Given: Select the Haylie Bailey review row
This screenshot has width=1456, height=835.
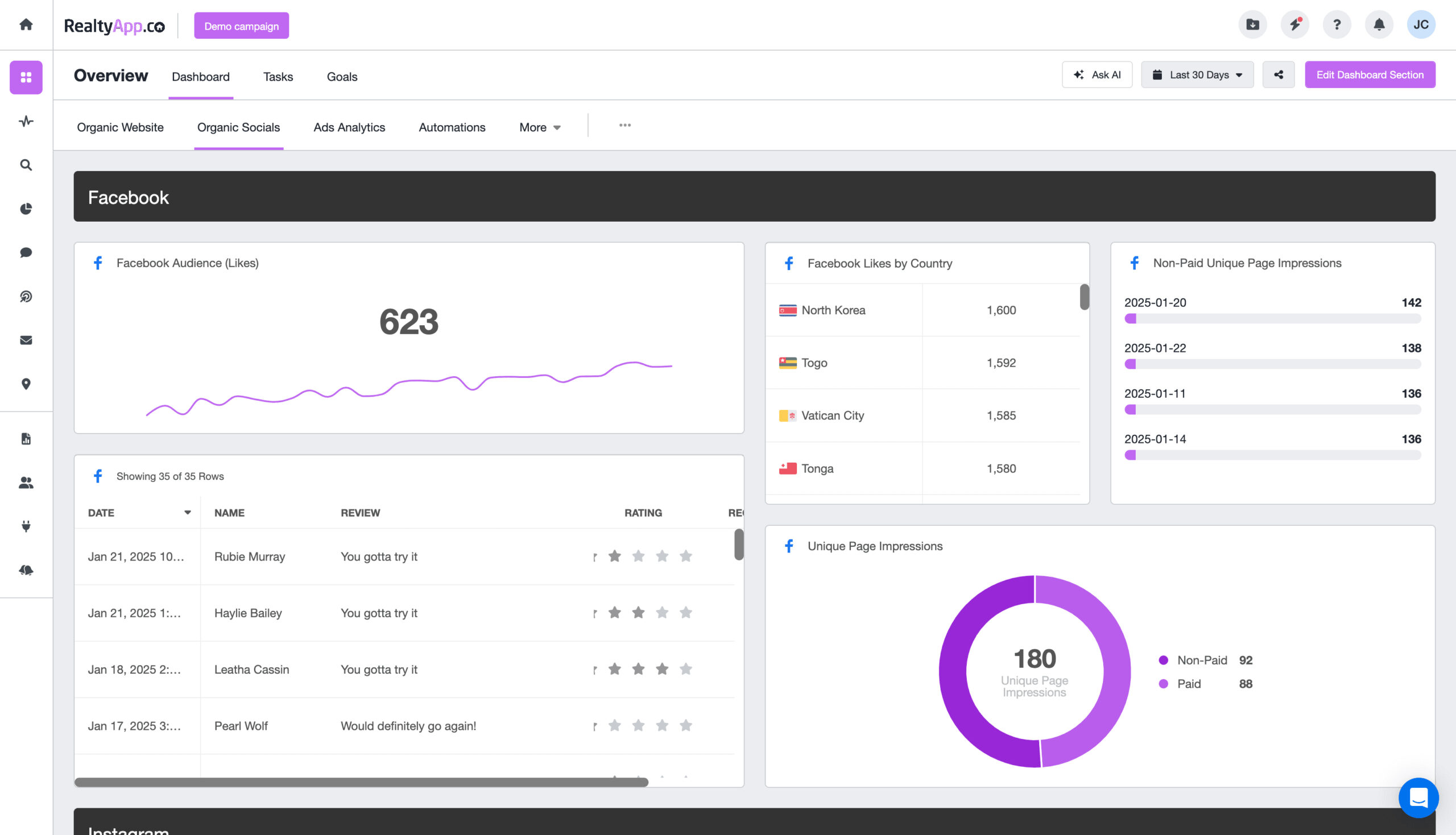Looking at the screenshot, I should (404, 613).
